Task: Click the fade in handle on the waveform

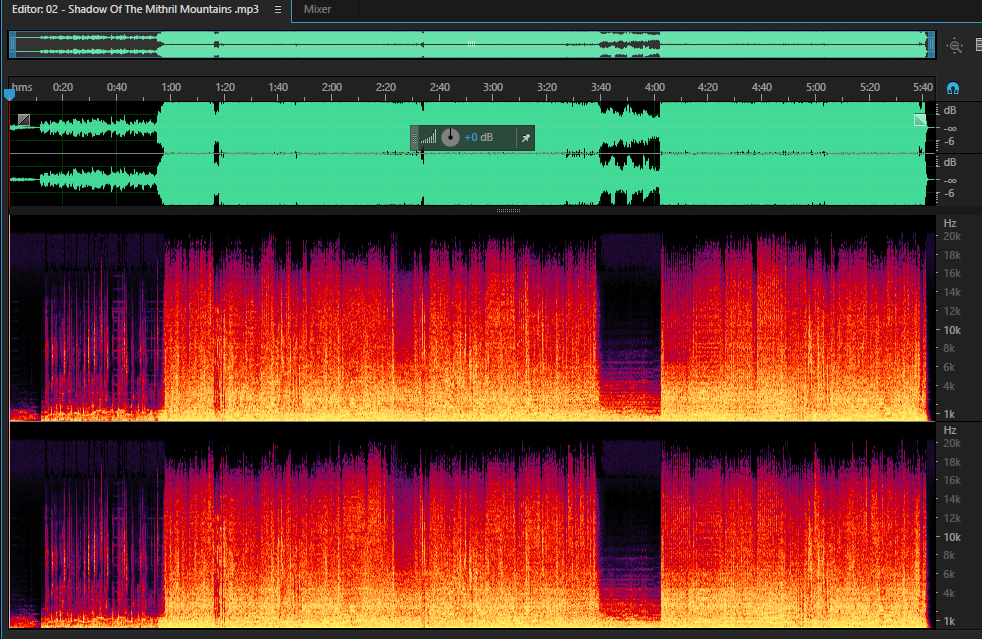Action: click(x=24, y=119)
